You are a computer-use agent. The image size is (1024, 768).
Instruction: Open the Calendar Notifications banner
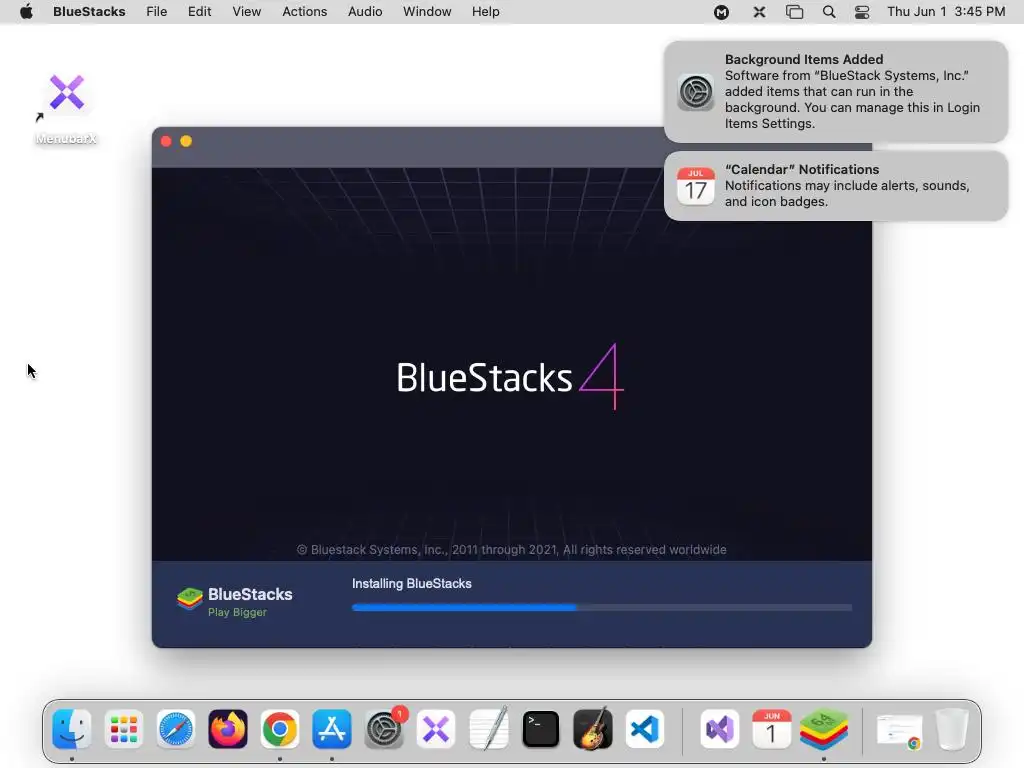pos(836,185)
